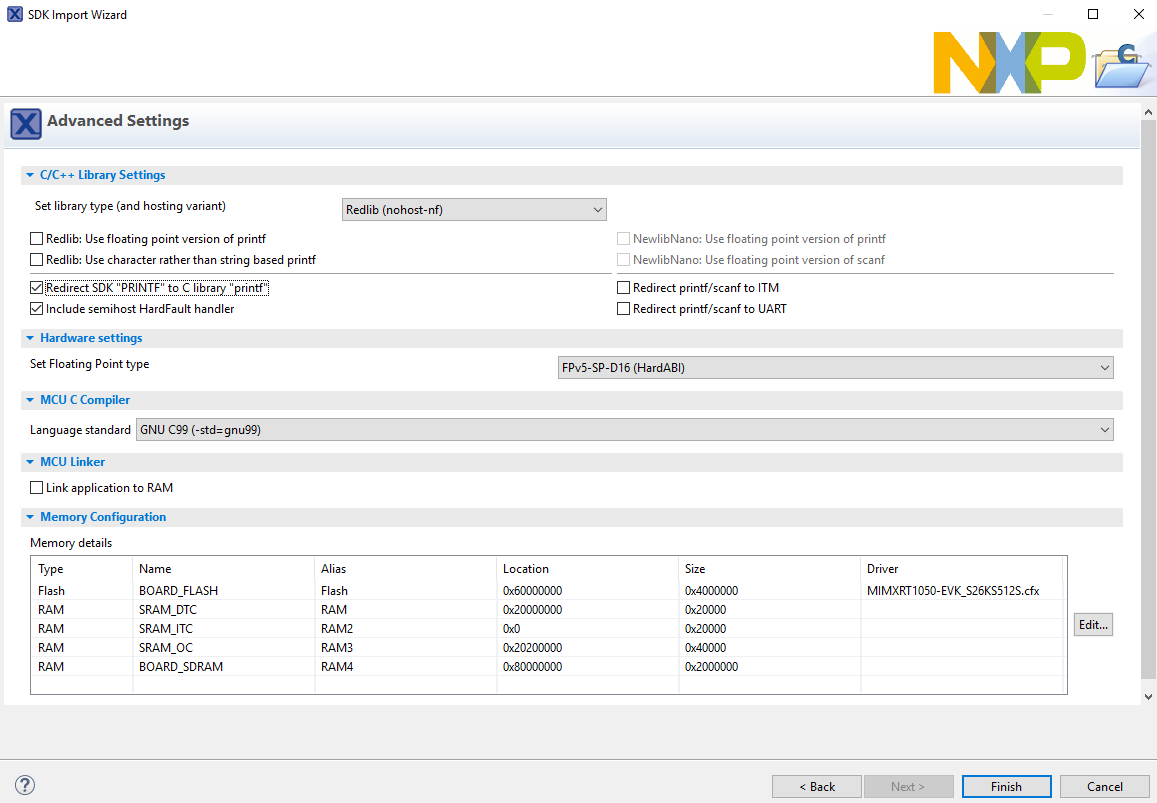Select the BOARD_FLASH memory row
The width and height of the screenshot is (1157, 803).
[178, 591]
